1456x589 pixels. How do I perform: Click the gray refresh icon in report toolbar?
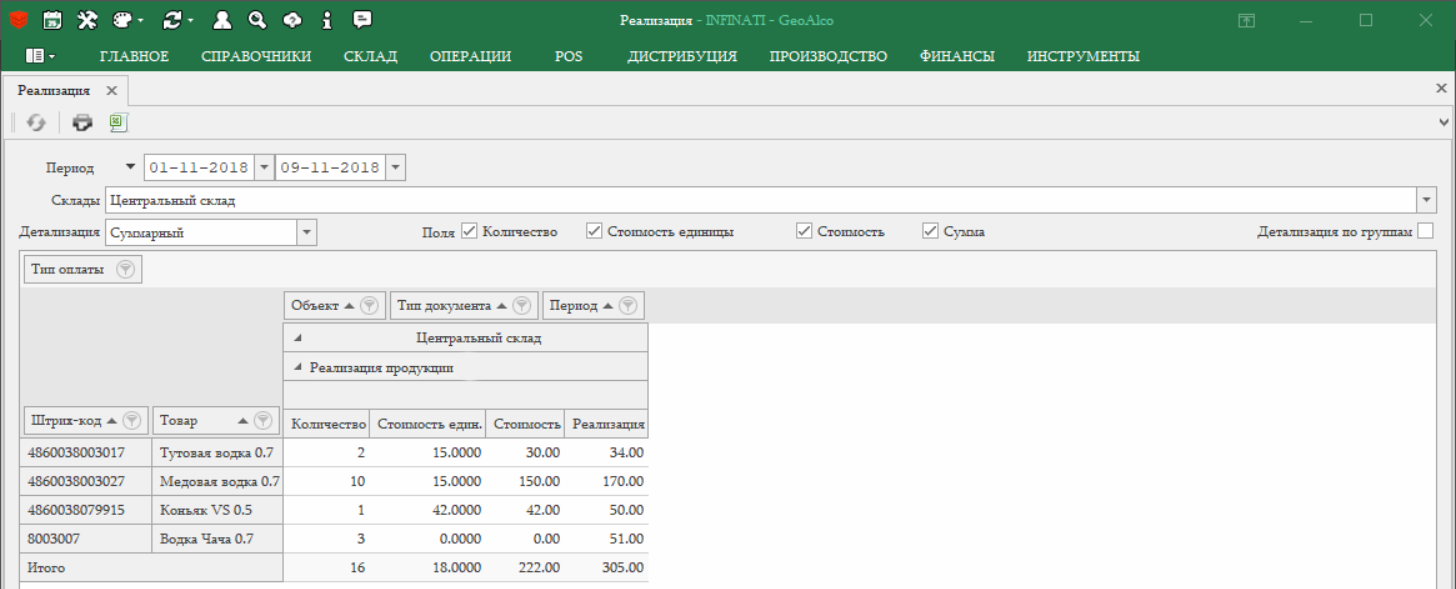[36, 122]
